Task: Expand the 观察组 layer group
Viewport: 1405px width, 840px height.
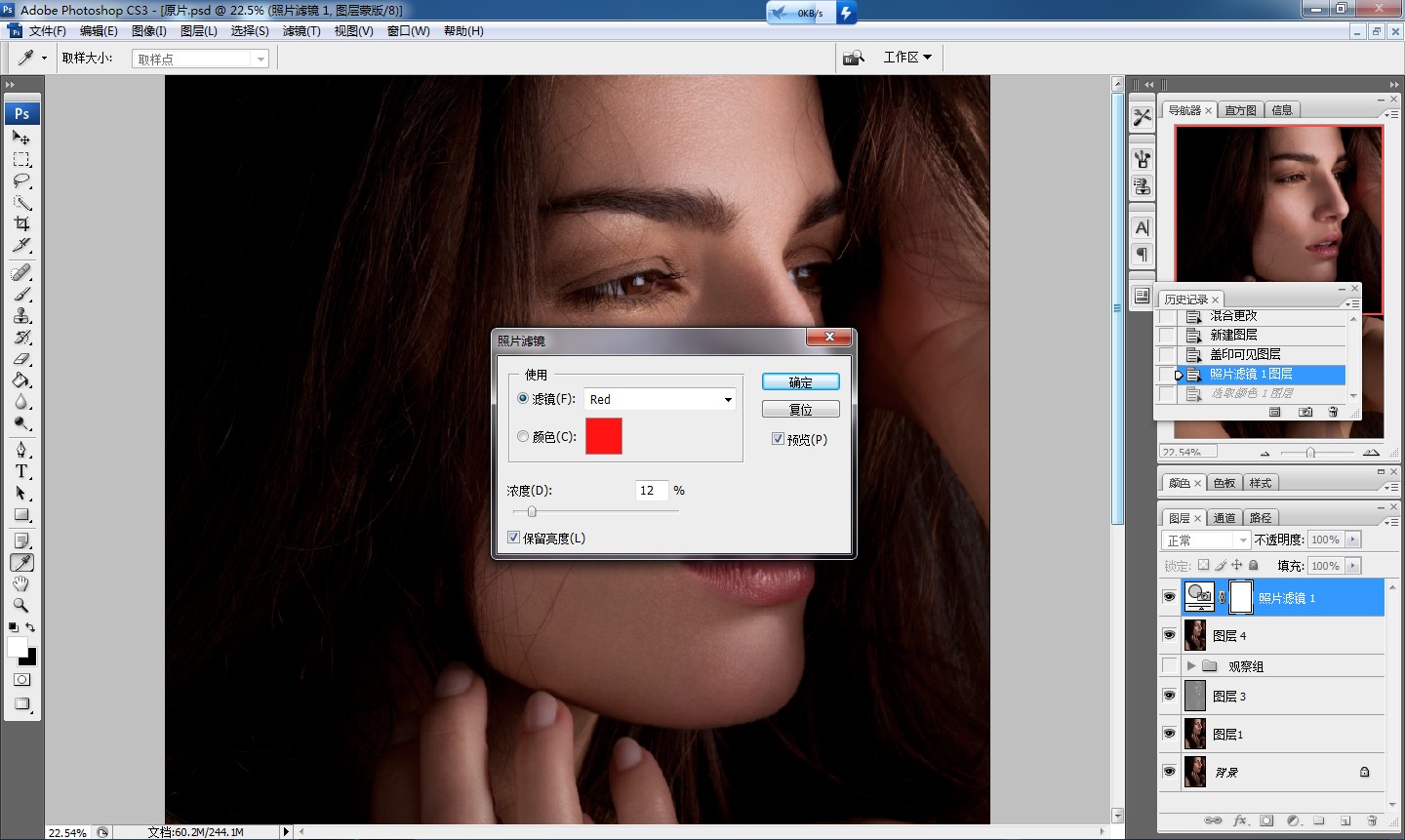Action: pos(1191,665)
